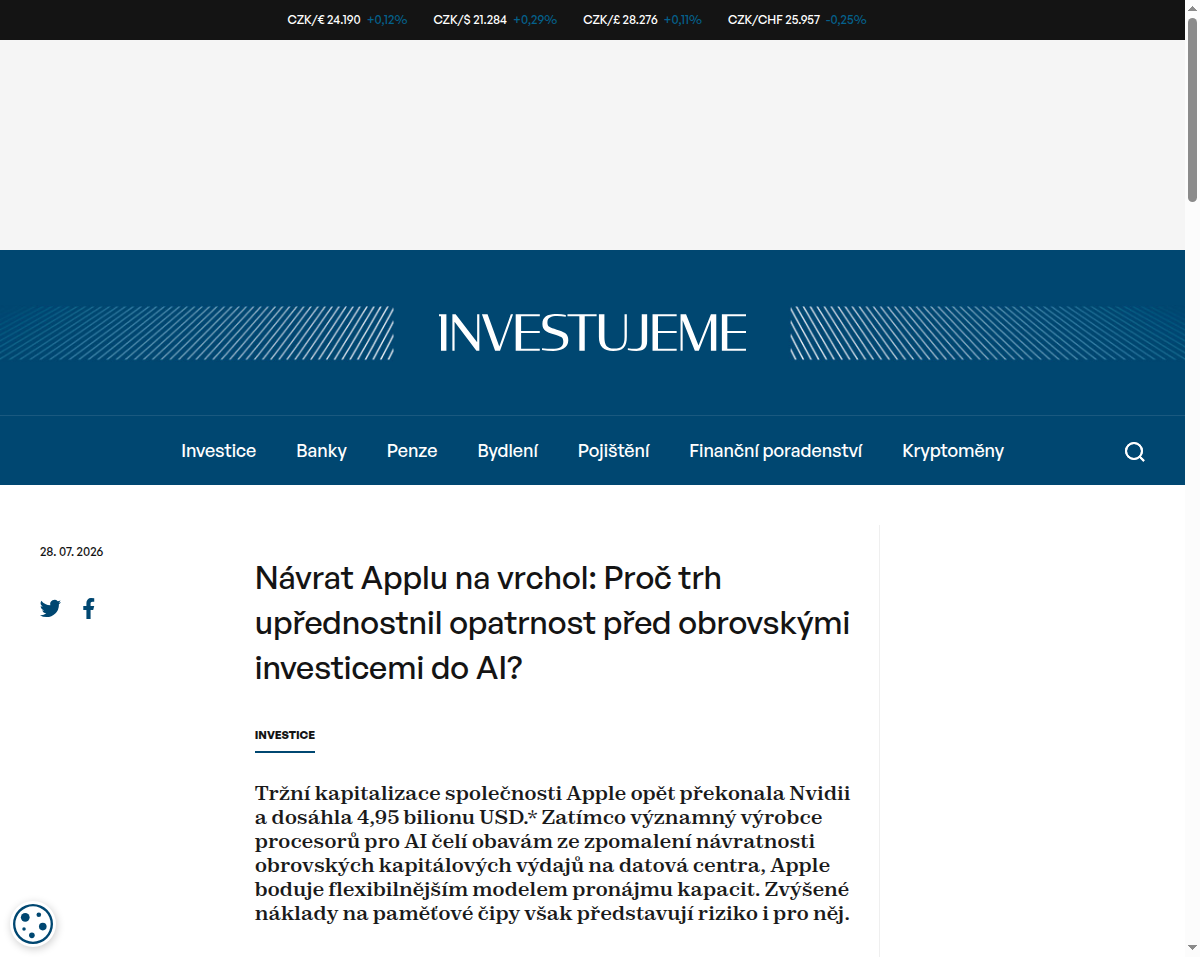Open the Banky section
This screenshot has width=1200, height=957.
tap(321, 451)
